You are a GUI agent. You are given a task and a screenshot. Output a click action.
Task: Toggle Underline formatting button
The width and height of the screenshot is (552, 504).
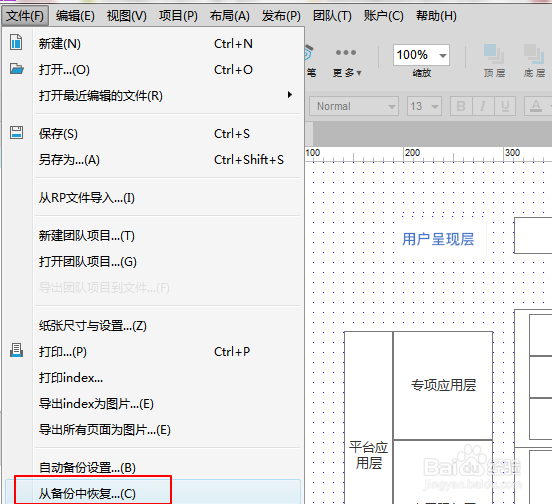point(505,106)
